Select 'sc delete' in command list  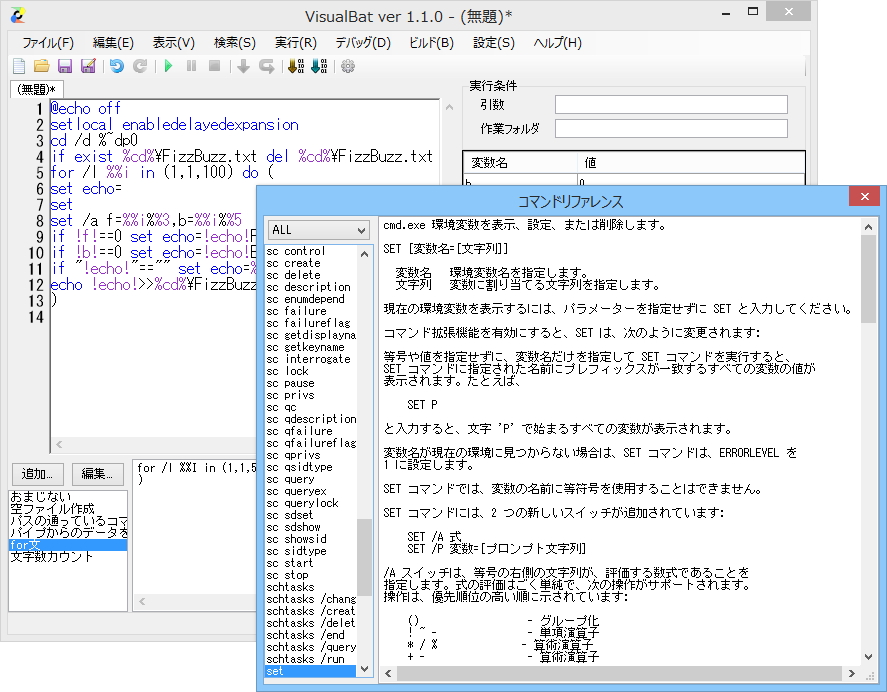(x=311, y=275)
